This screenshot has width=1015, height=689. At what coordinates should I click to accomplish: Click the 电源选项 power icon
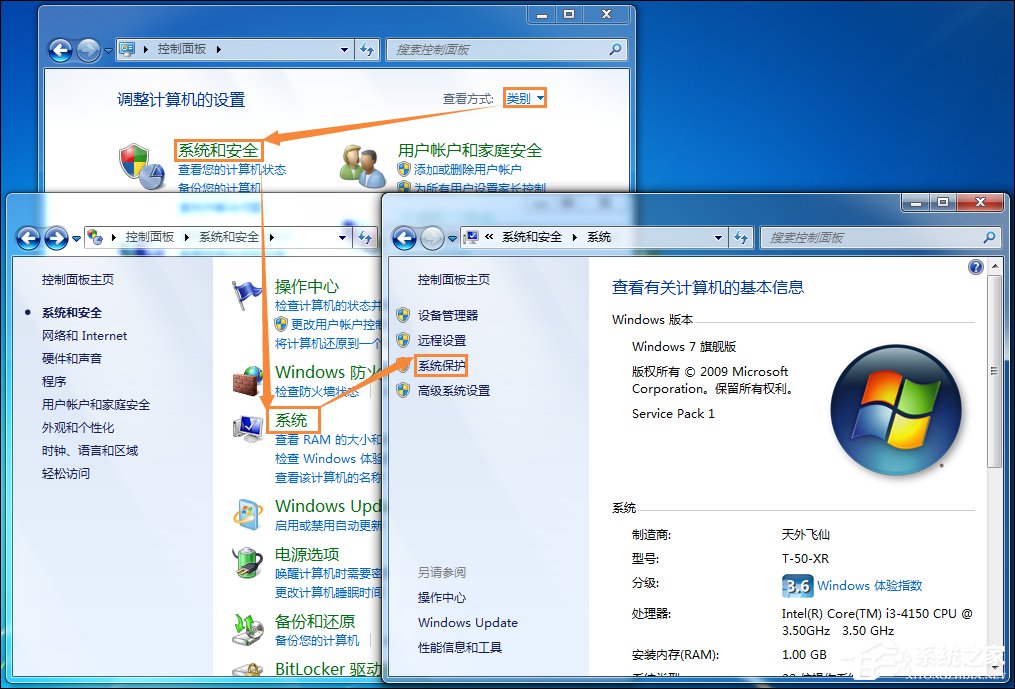coord(247,563)
